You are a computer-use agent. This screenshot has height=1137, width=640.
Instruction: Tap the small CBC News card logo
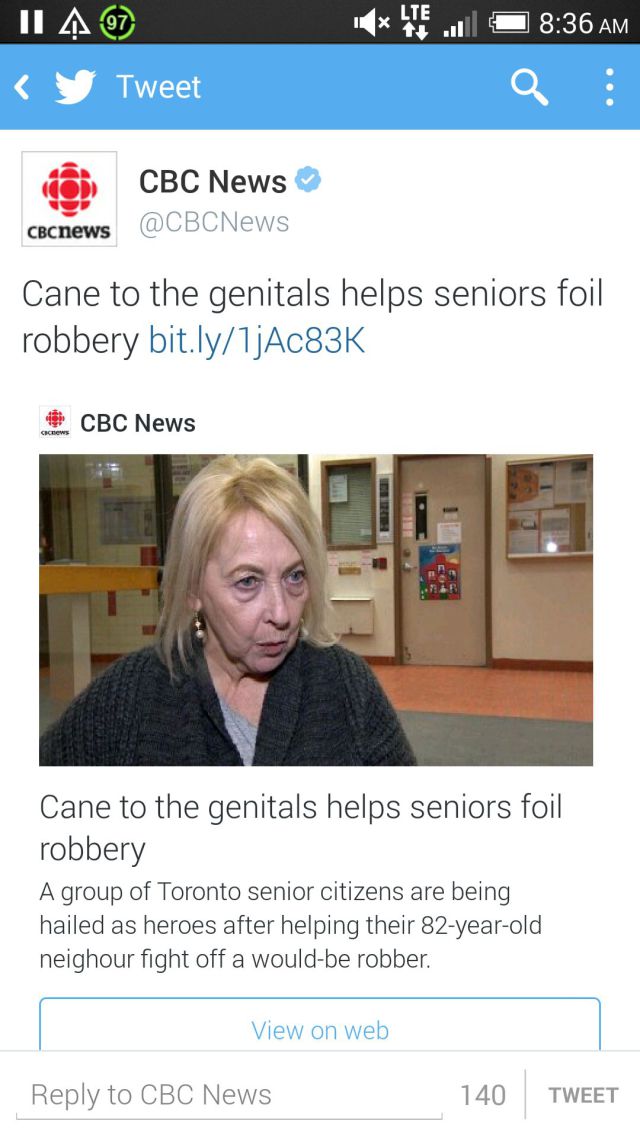[x=55, y=421]
